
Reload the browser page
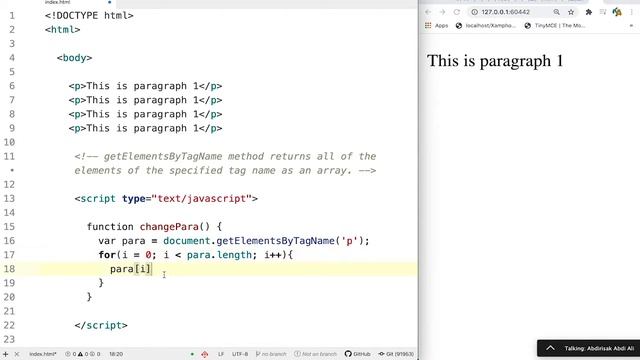coord(457,12)
